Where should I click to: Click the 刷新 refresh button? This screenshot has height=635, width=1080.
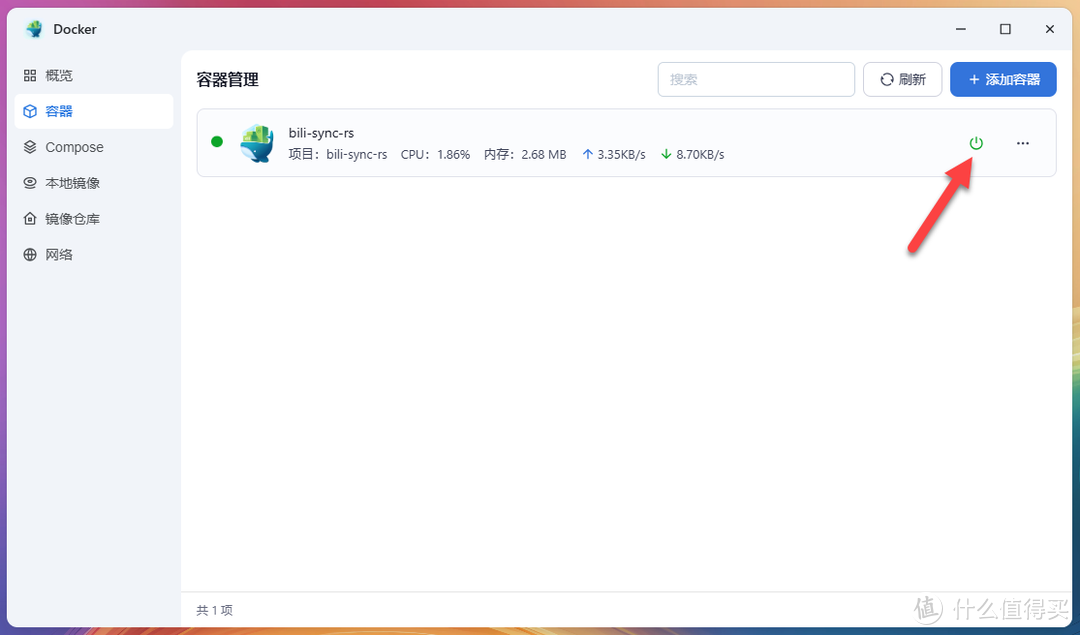tap(902, 79)
